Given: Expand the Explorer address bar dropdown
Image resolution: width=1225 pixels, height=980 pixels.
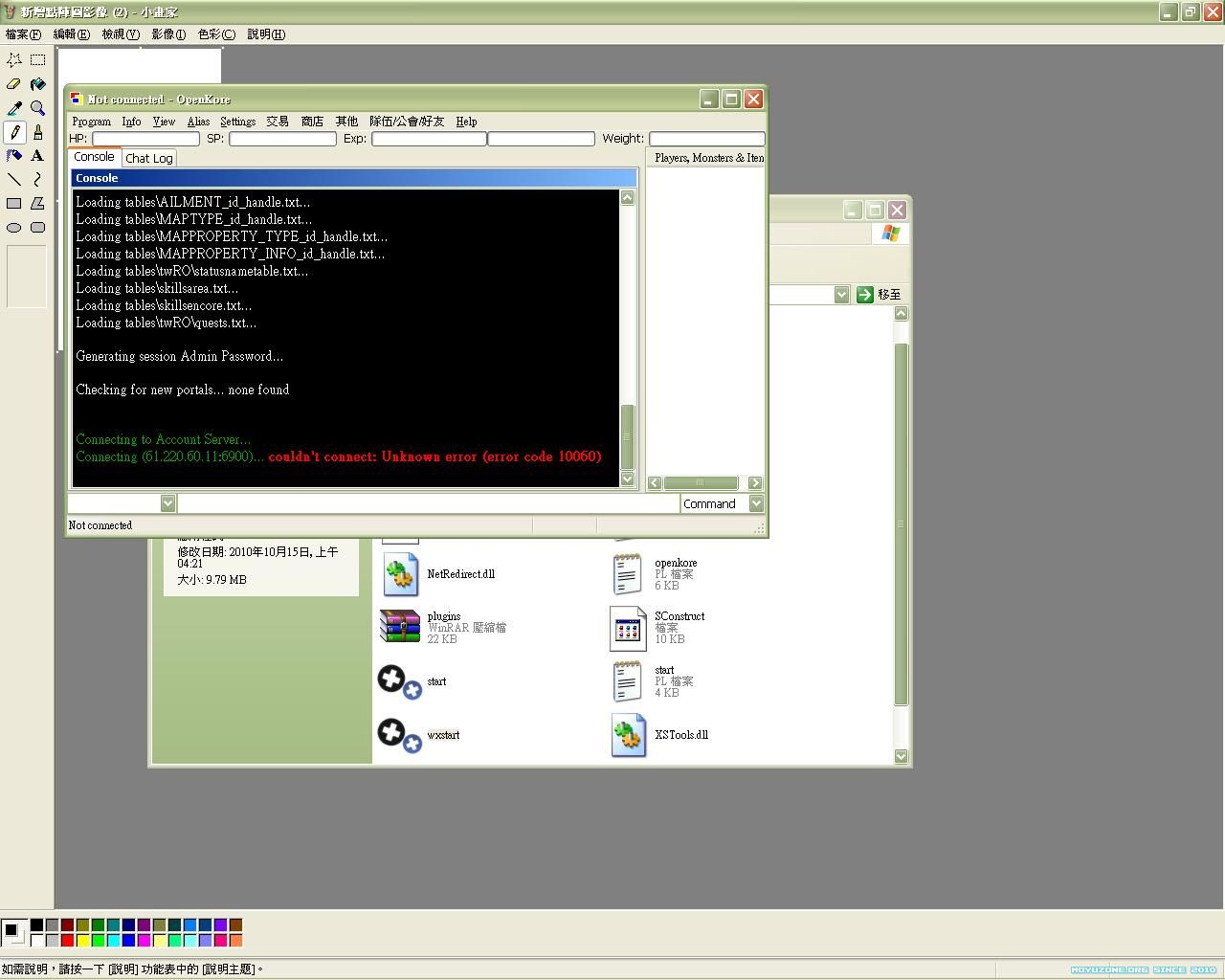Looking at the screenshot, I should [x=841, y=295].
